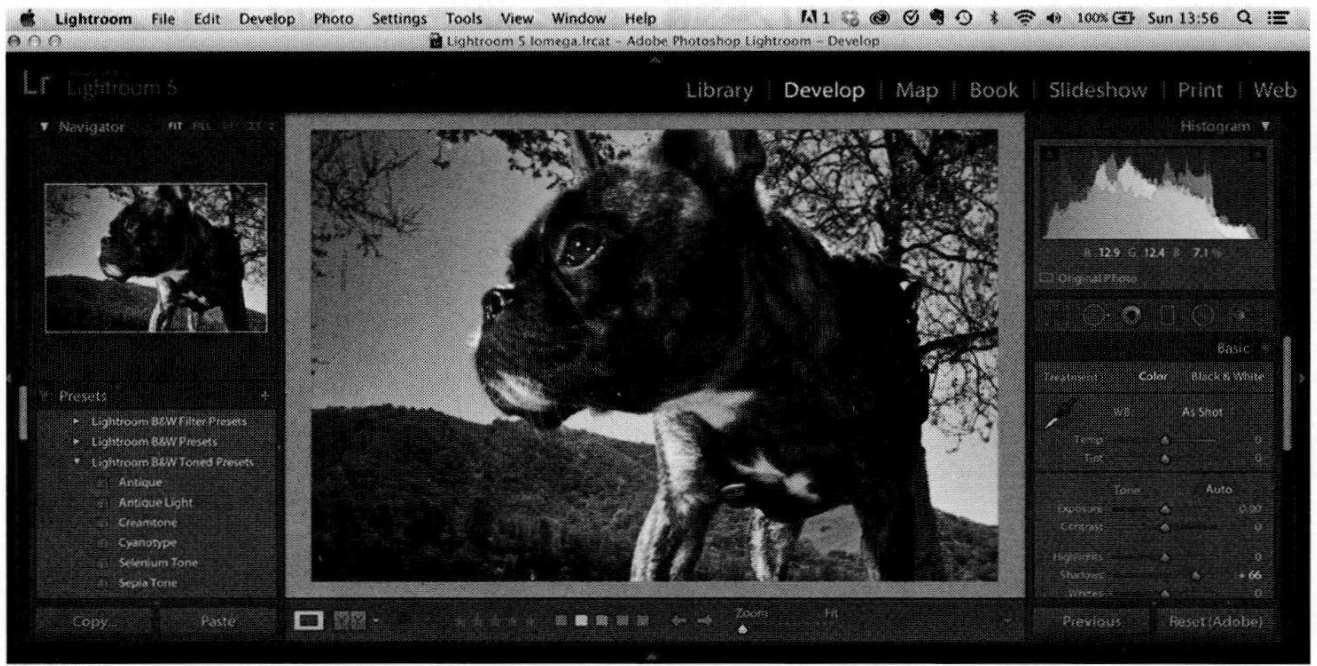Viewport: 1317px width, 666px height.
Task: Hide the left panel group arrow
Action: coord(8,378)
